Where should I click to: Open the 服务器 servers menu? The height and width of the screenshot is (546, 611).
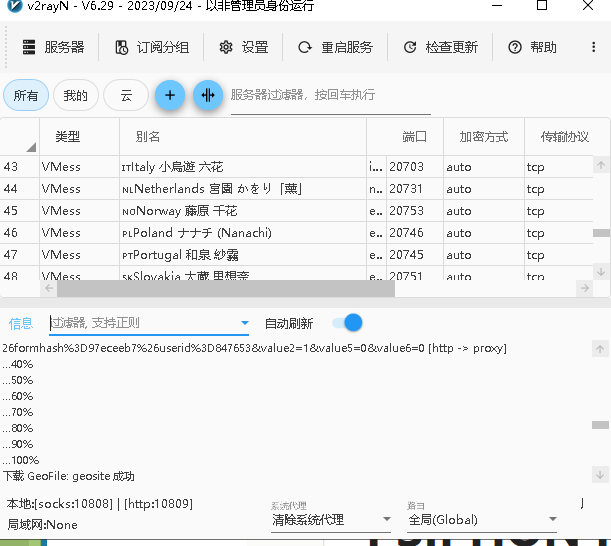point(53,48)
